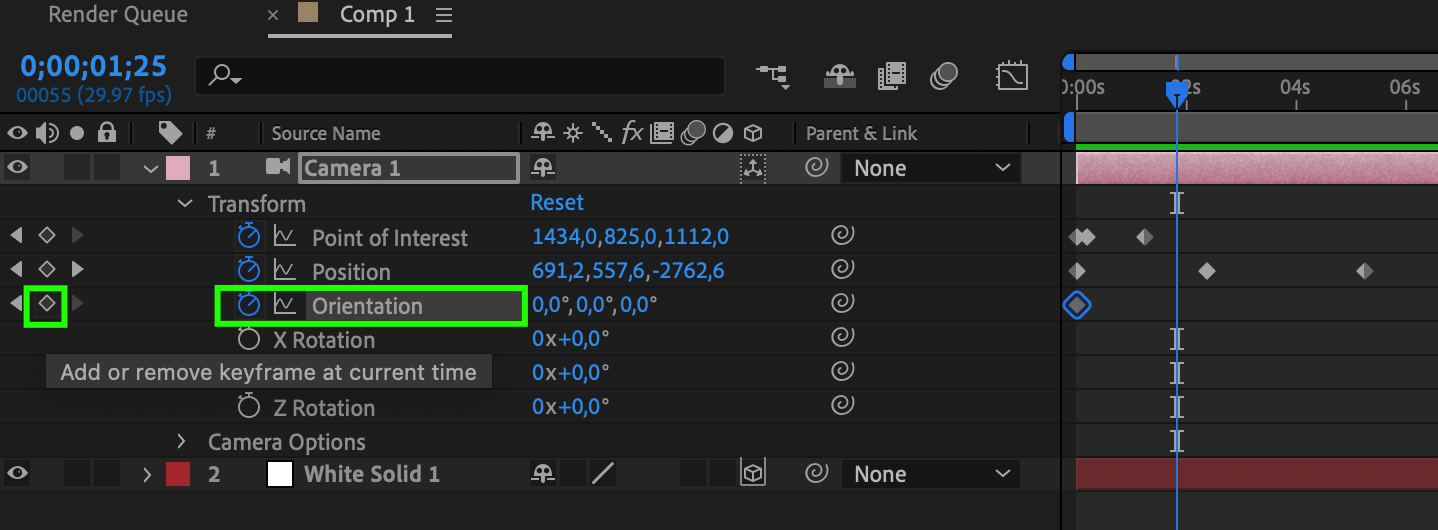Image resolution: width=1438 pixels, height=530 pixels.
Task: Click the camera icon beside Camera 1
Action: [x=277, y=167]
